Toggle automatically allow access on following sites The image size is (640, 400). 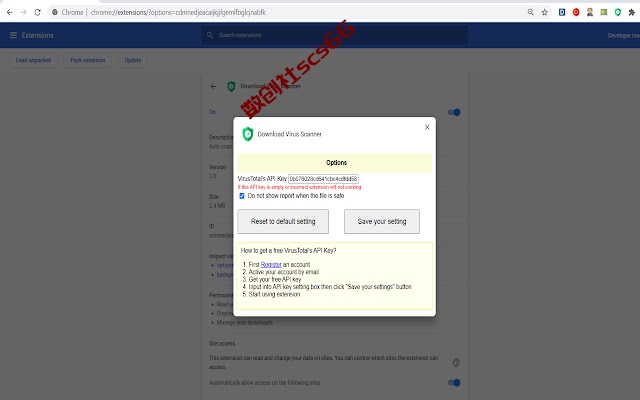(454, 382)
